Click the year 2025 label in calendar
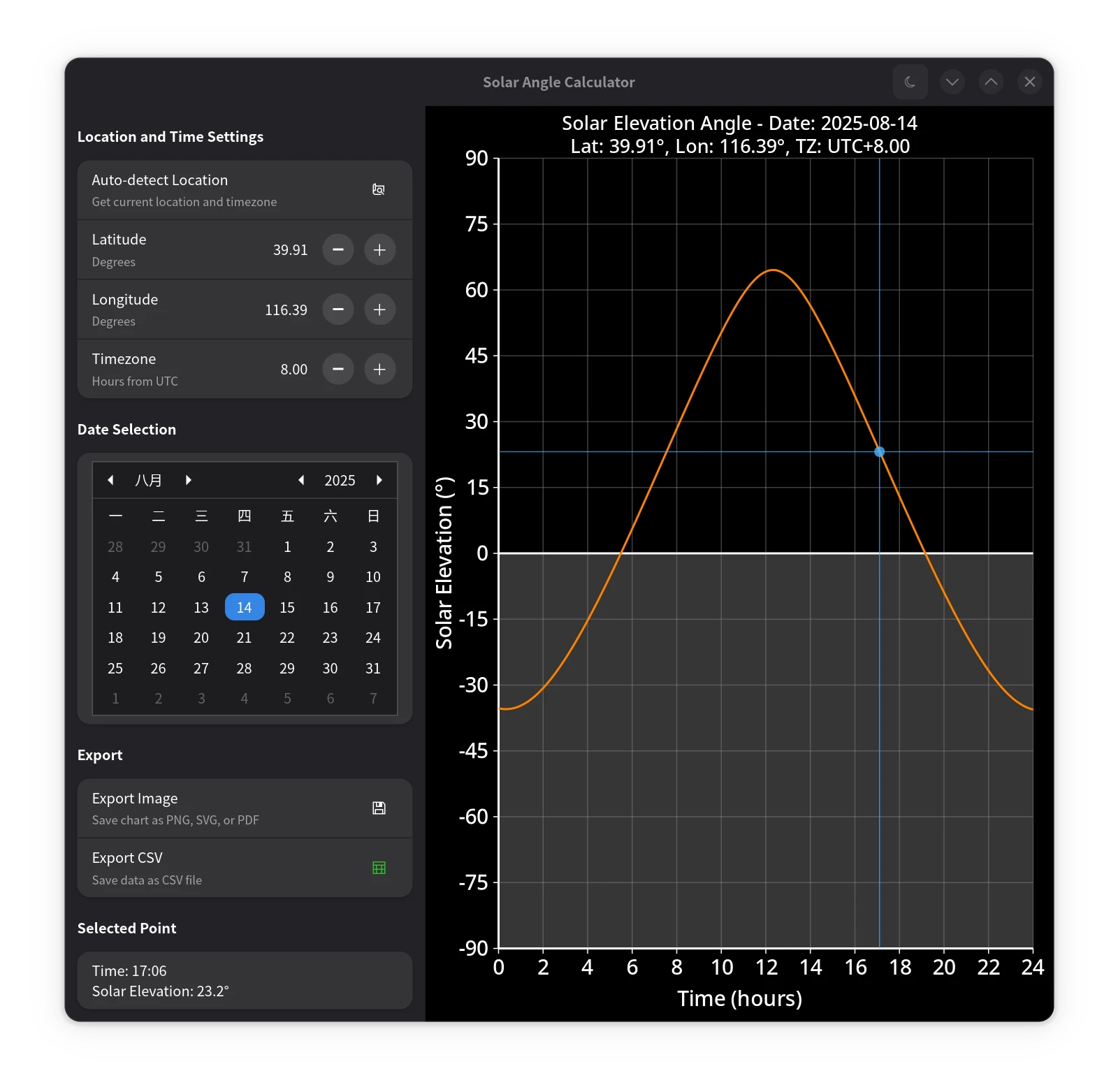Image resolution: width=1118 pixels, height=1092 pixels. [x=340, y=481]
